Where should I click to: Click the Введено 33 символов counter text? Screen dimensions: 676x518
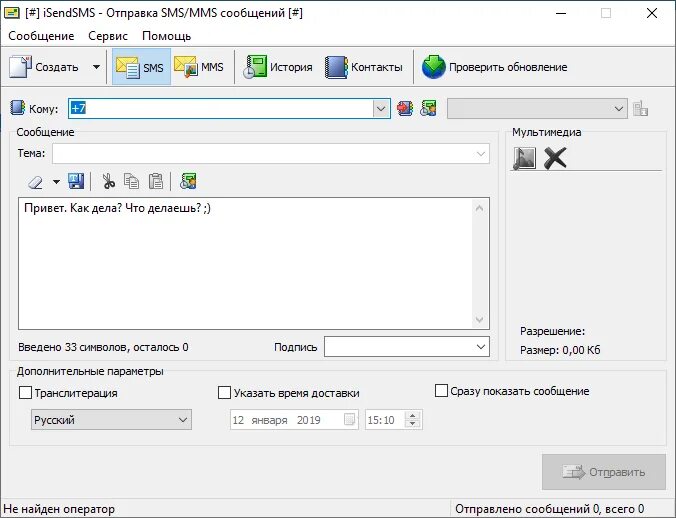click(103, 347)
